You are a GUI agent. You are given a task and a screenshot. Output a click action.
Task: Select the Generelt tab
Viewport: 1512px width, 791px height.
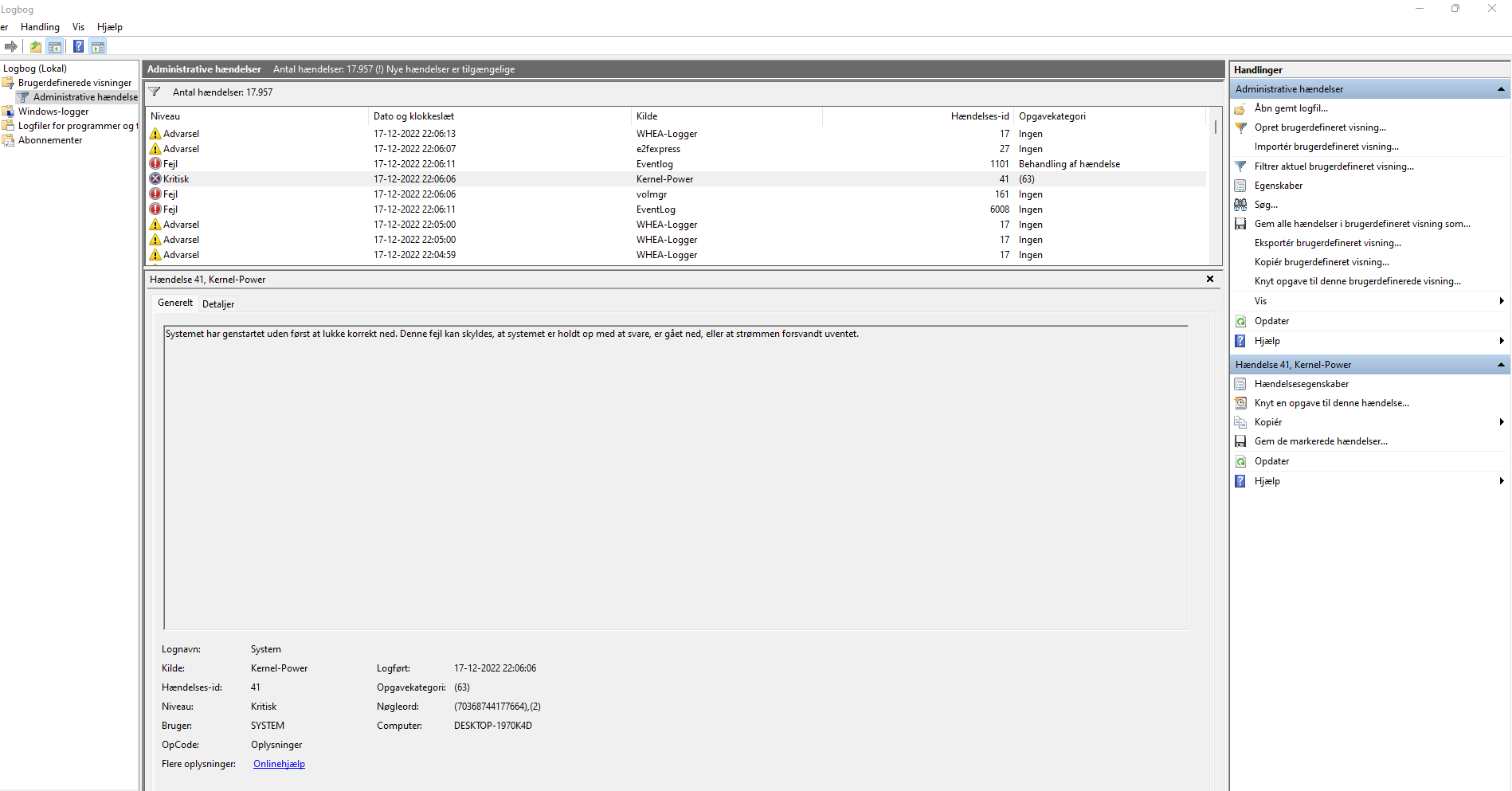175,303
